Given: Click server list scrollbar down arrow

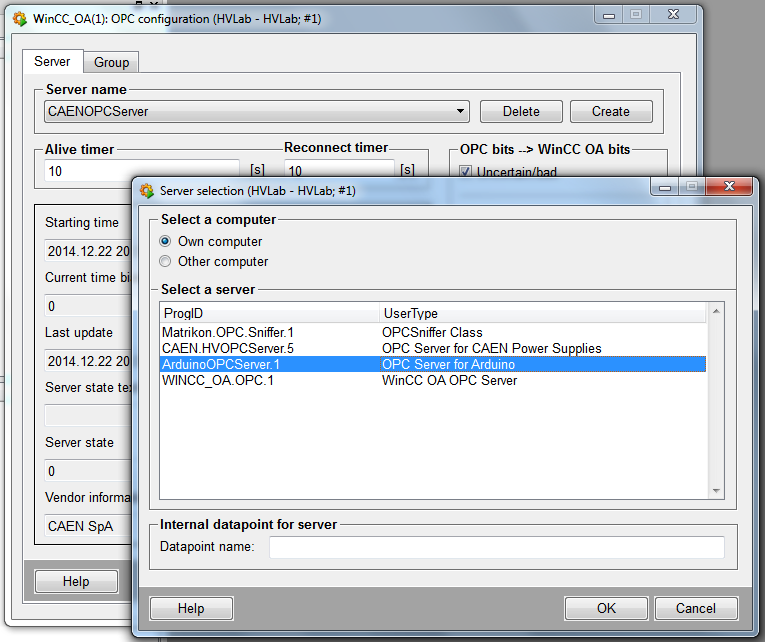Looking at the screenshot, I should click(716, 491).
